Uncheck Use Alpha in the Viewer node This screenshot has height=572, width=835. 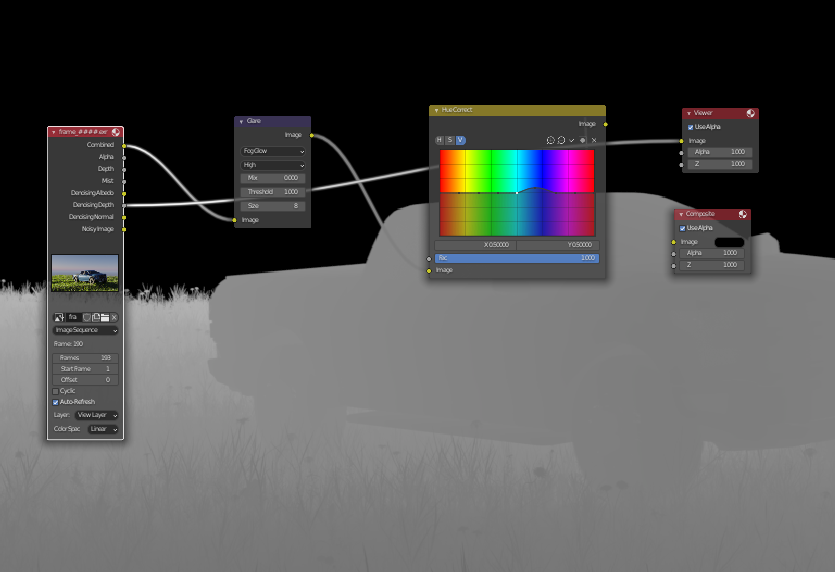pyautogui.click(x=691, y=127)
